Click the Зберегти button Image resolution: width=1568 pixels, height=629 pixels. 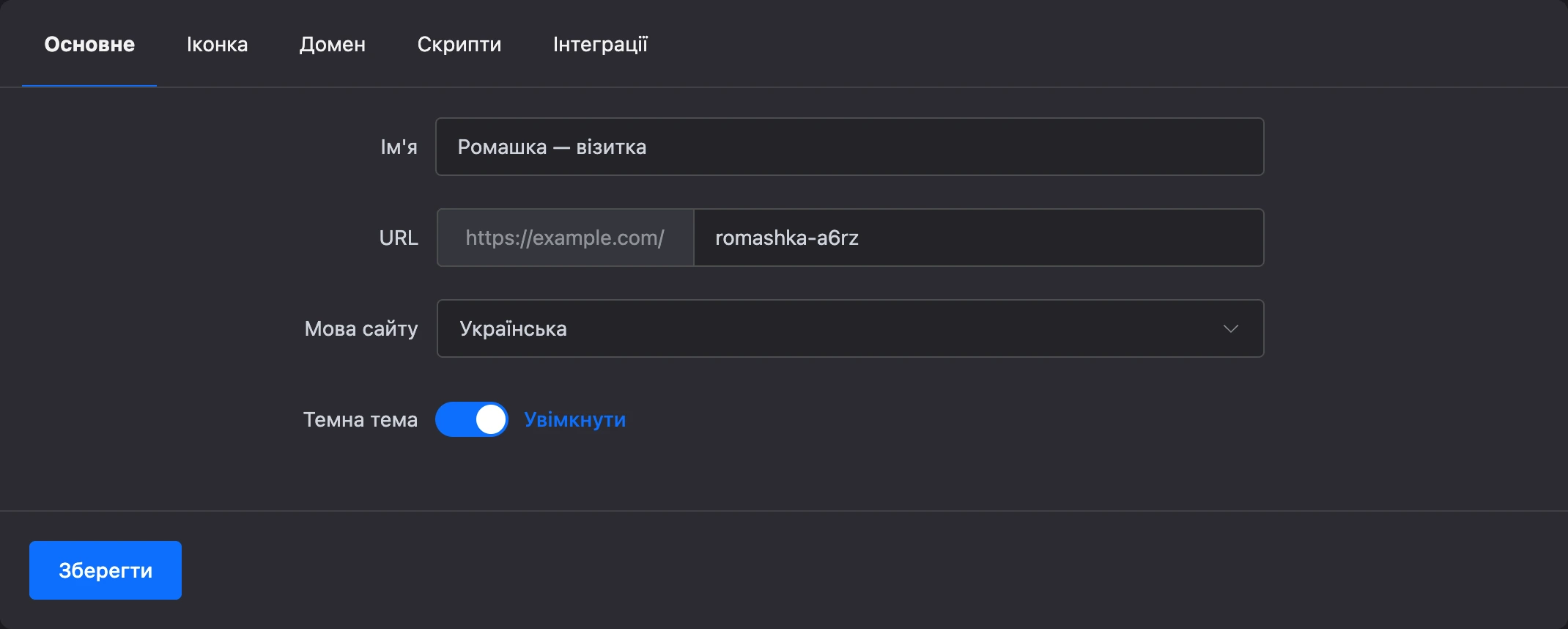pyautogui.click(x=106, y=570)
